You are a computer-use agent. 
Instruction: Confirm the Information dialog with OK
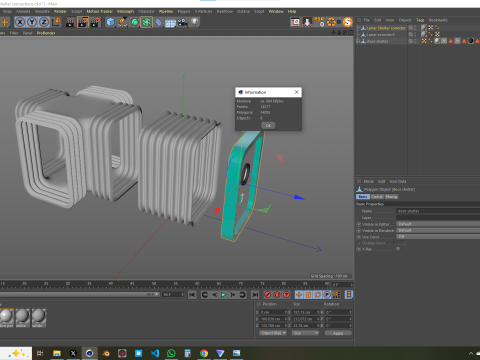[x=268, y=125]
